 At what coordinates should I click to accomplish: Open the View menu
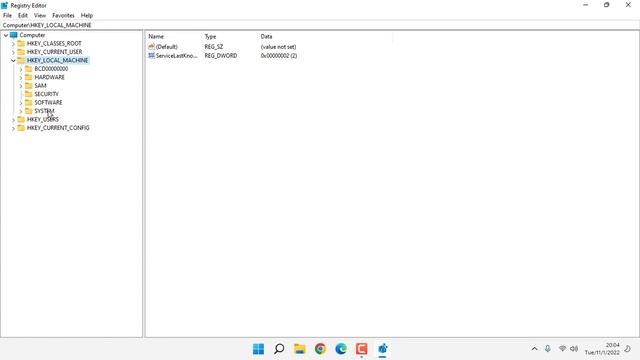(x=40, y=16)
